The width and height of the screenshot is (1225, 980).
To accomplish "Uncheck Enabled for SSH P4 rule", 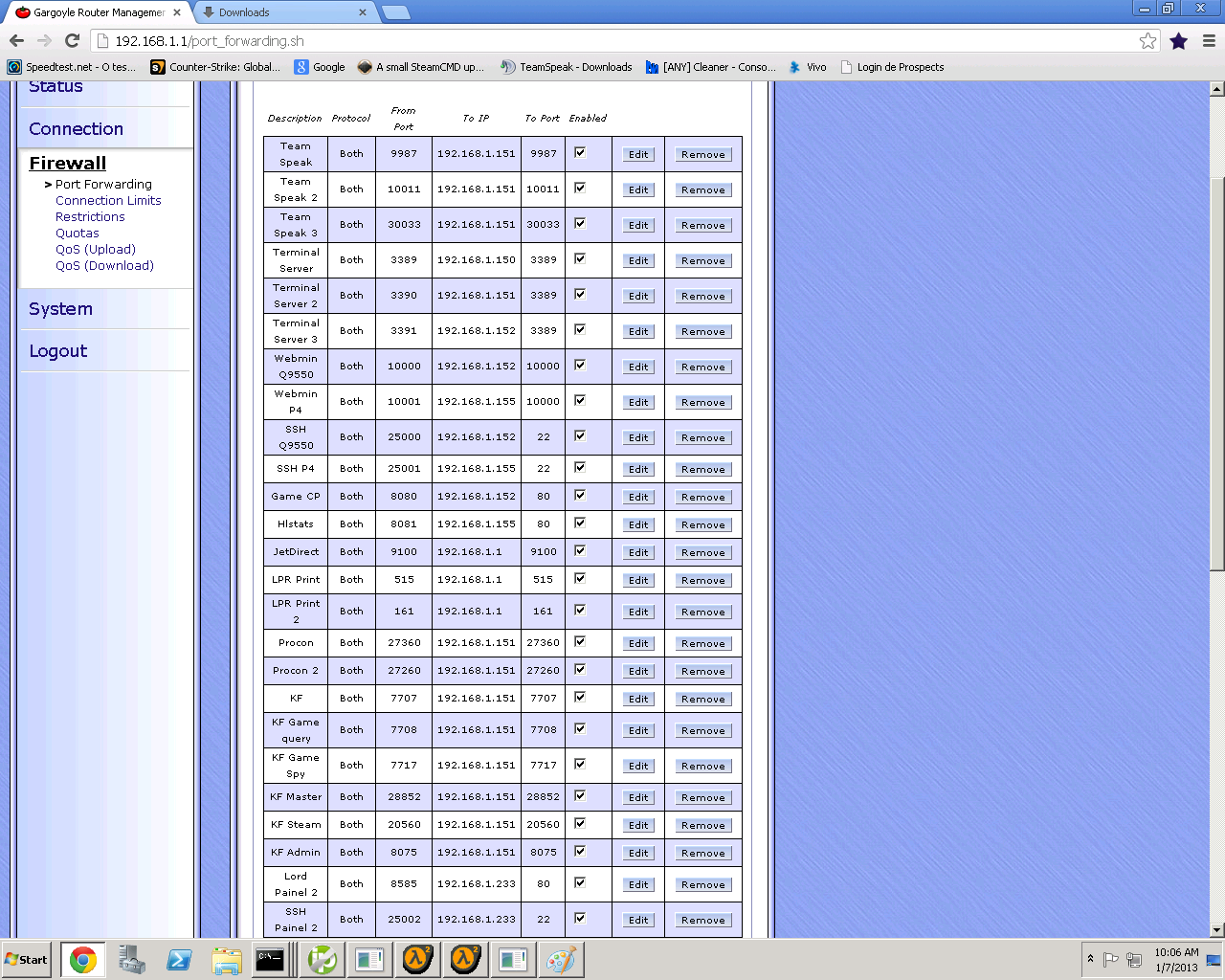I will coord(580,467).
